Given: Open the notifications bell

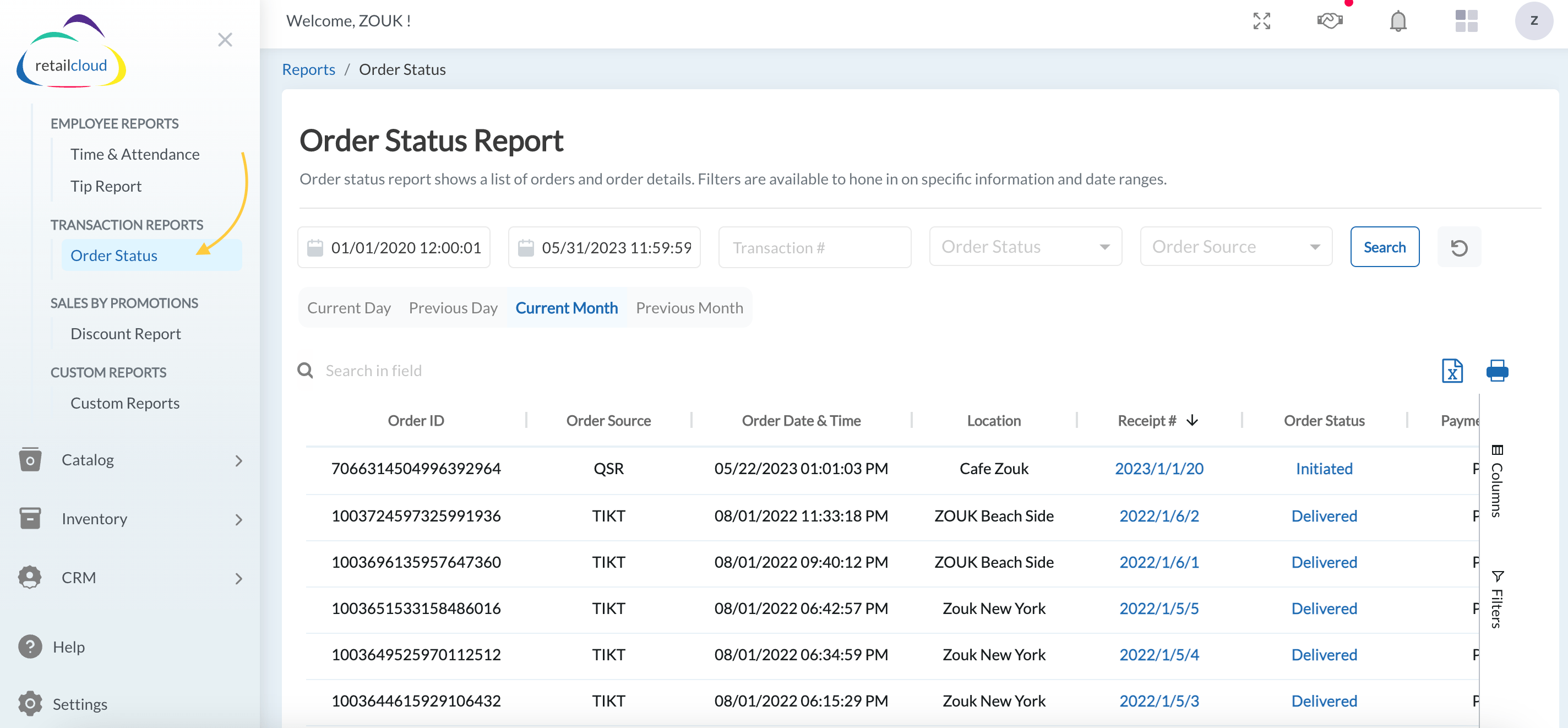Looking at the screenshot, I should click(1397, 21).
